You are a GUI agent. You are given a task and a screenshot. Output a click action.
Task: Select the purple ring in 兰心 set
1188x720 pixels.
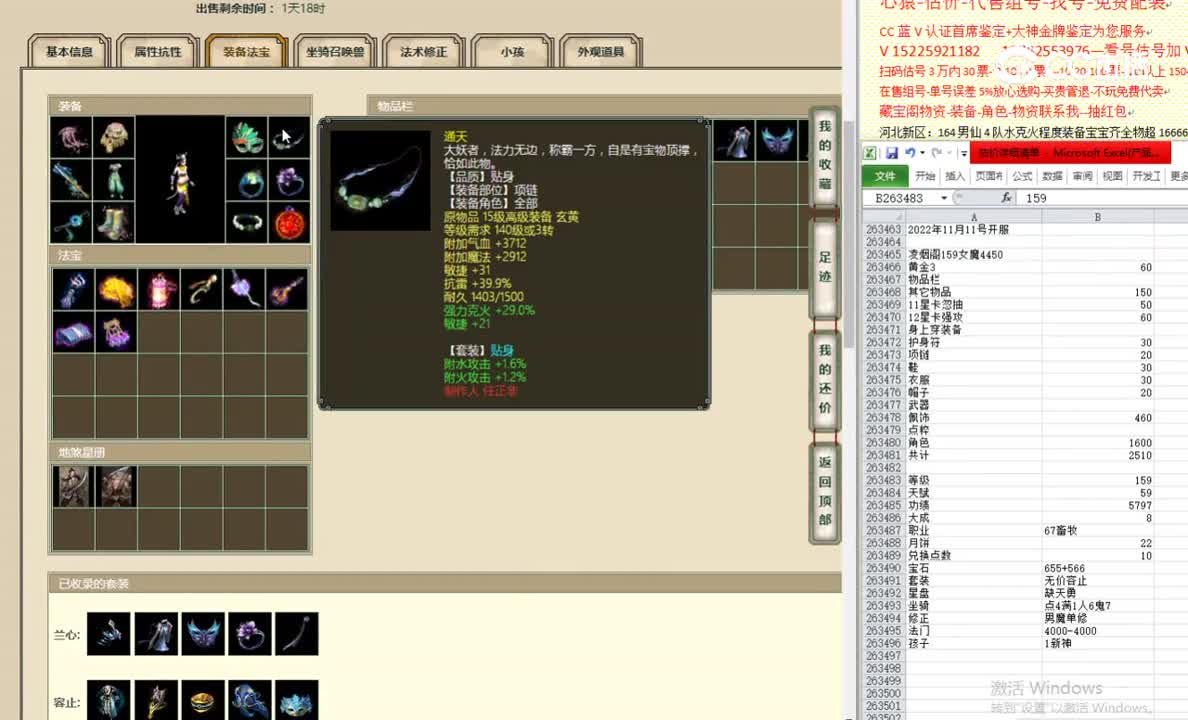tap(250, 634)
